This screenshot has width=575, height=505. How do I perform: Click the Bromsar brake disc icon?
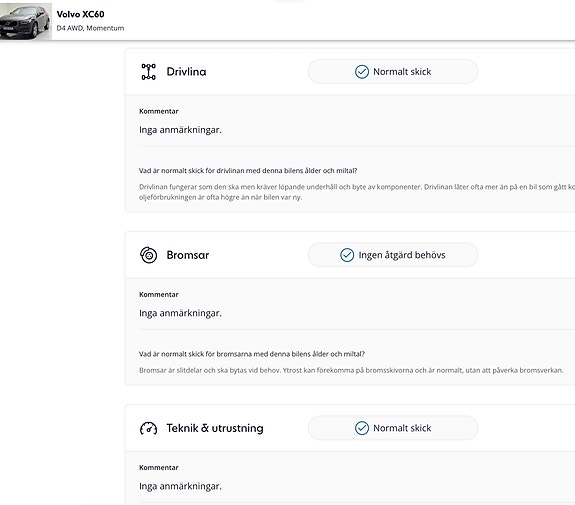pyautogui.click(x=149, y=255)
